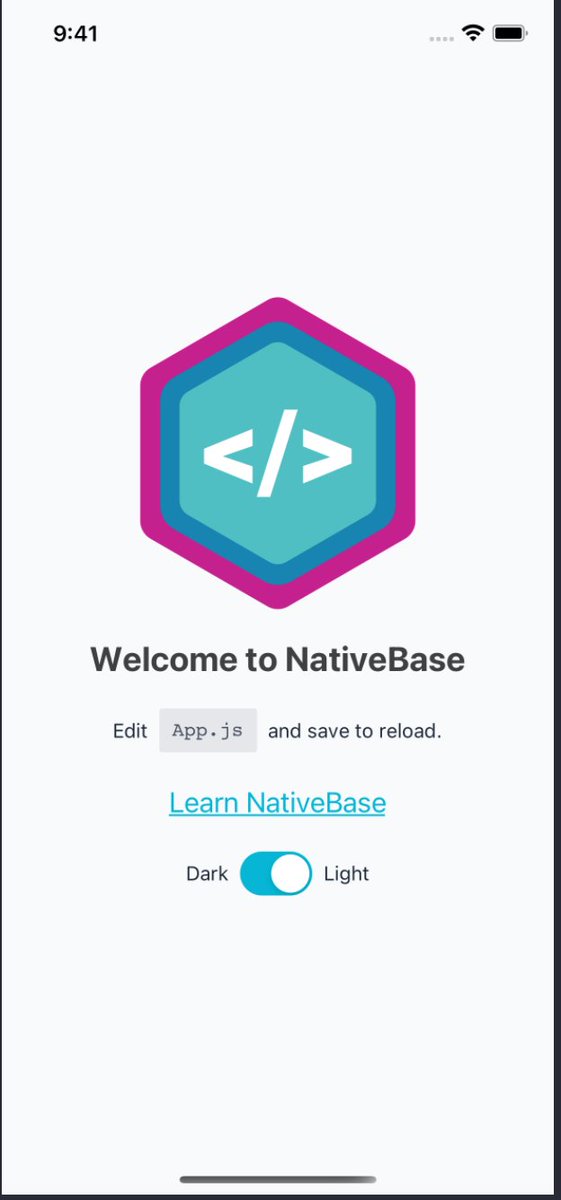Screen dimensions: 561x1200
Task: Click the Welcome to NativeBase heading
Action: click(x=278, y=660)
